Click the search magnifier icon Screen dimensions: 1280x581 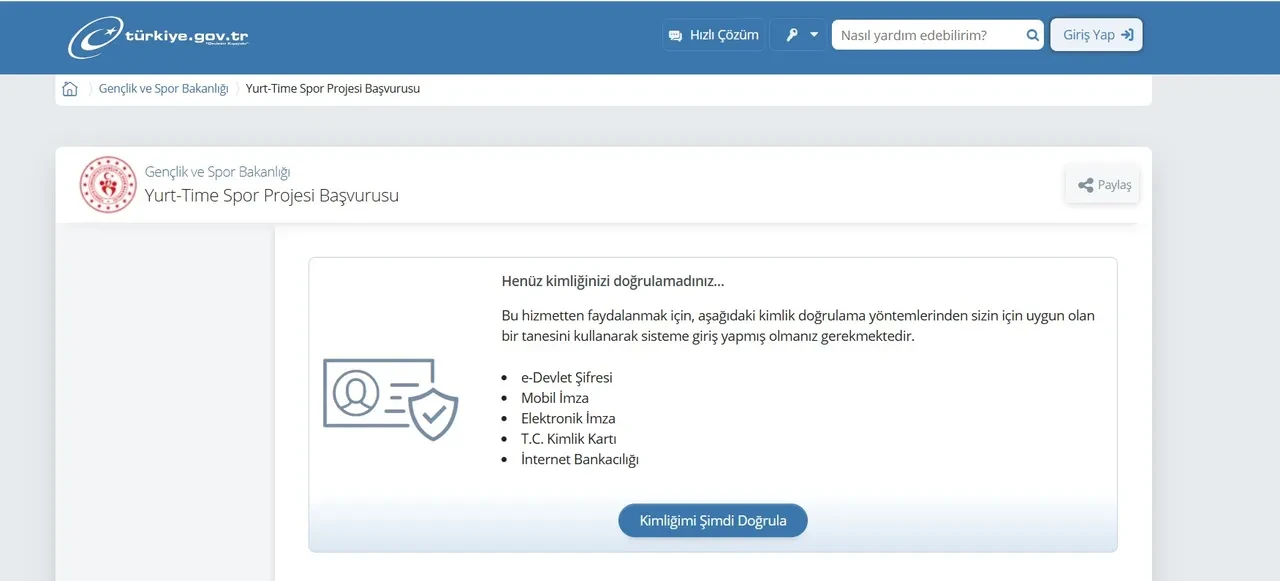(x=1031, y=34)
